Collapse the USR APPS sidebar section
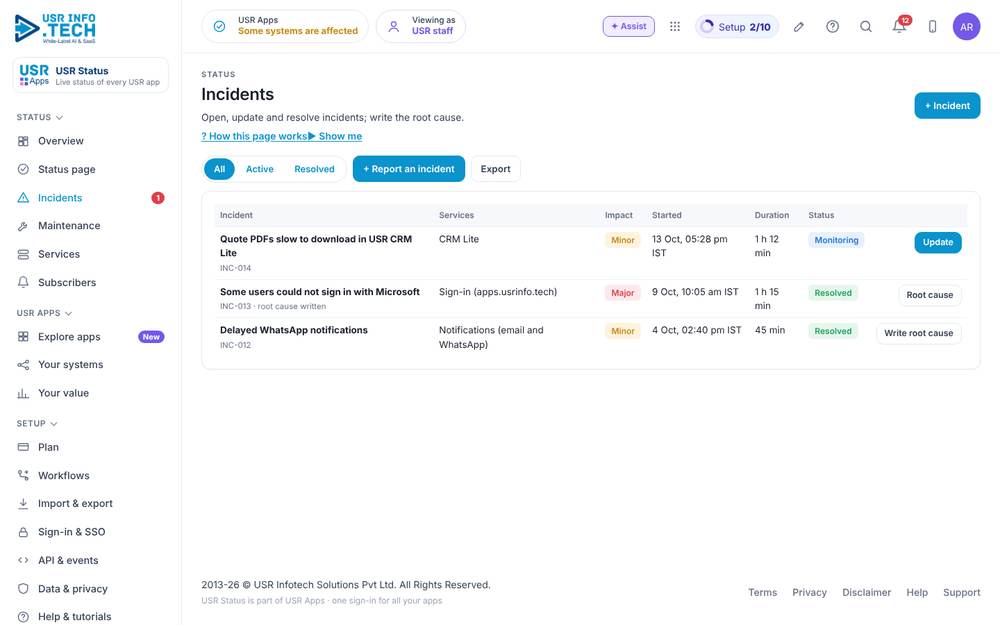1000x625 pixels. click(44, 313)
